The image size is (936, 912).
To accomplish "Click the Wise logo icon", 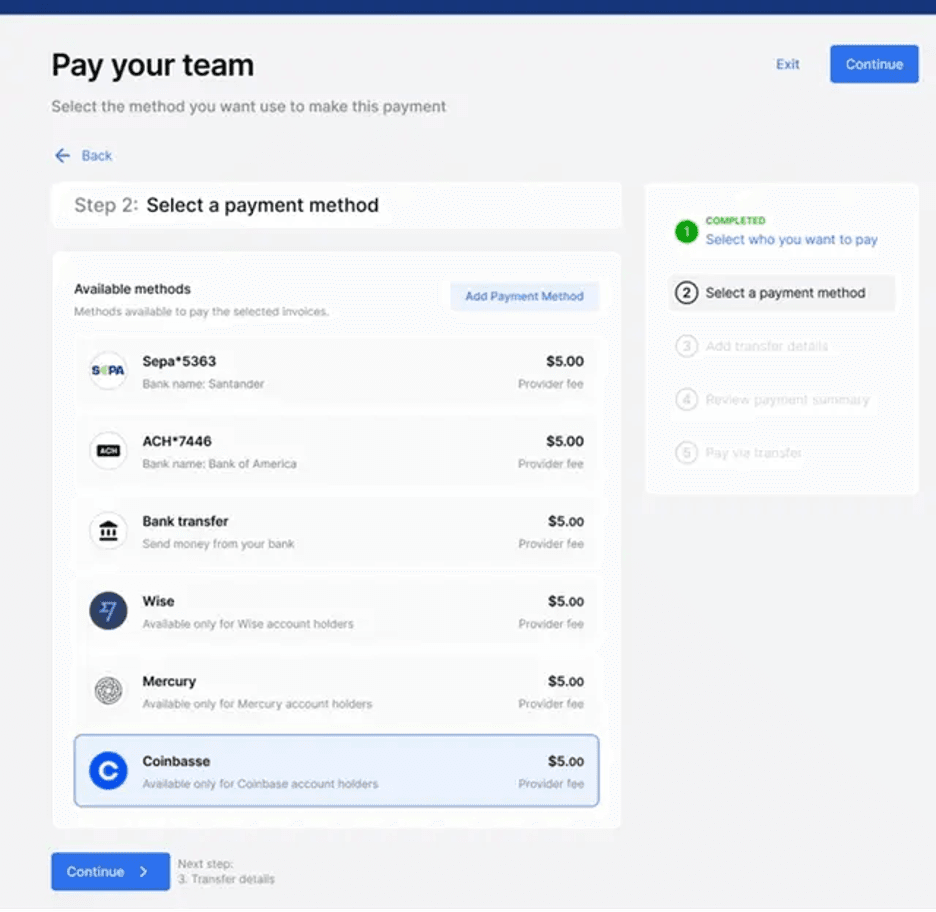I will coord(108,611).
